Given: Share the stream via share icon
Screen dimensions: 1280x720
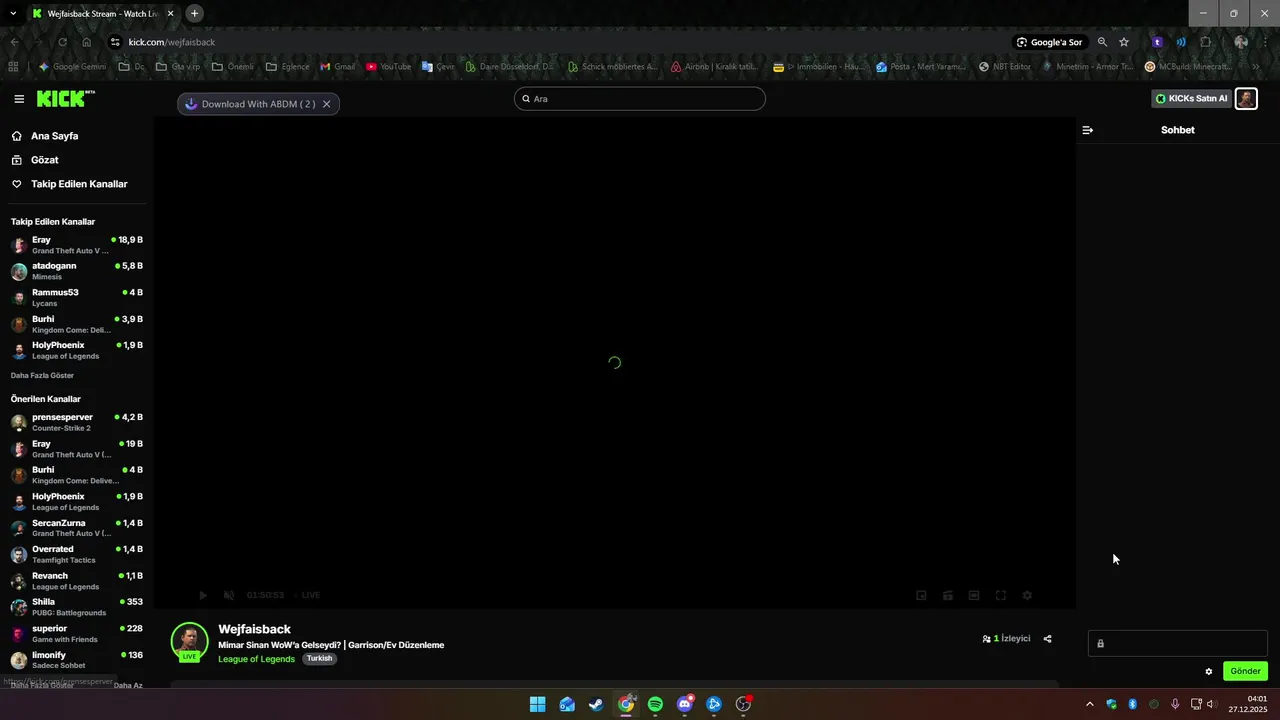Looking at the screenshot, I should 1047,639.
